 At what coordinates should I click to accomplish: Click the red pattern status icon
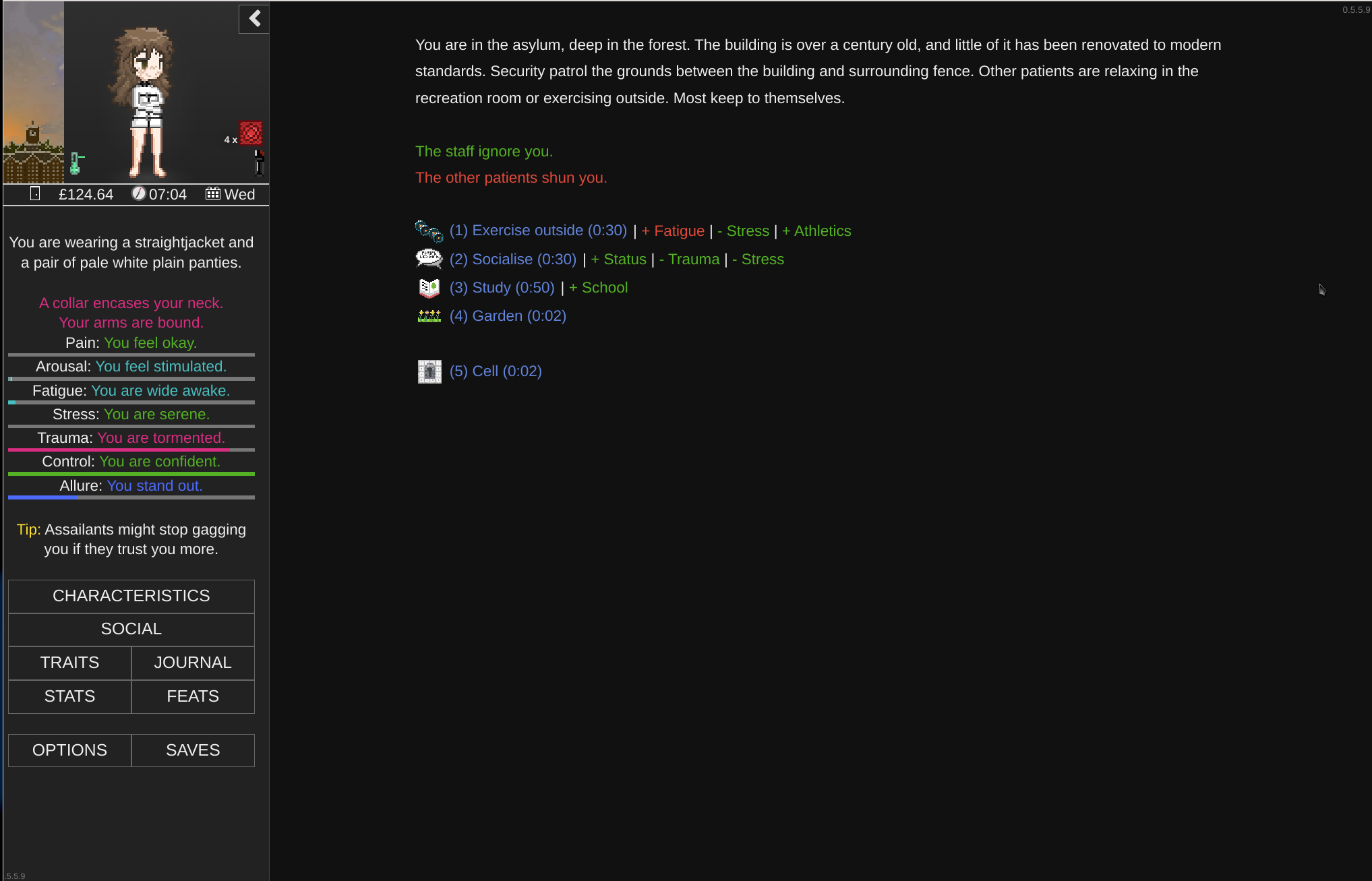251,133
